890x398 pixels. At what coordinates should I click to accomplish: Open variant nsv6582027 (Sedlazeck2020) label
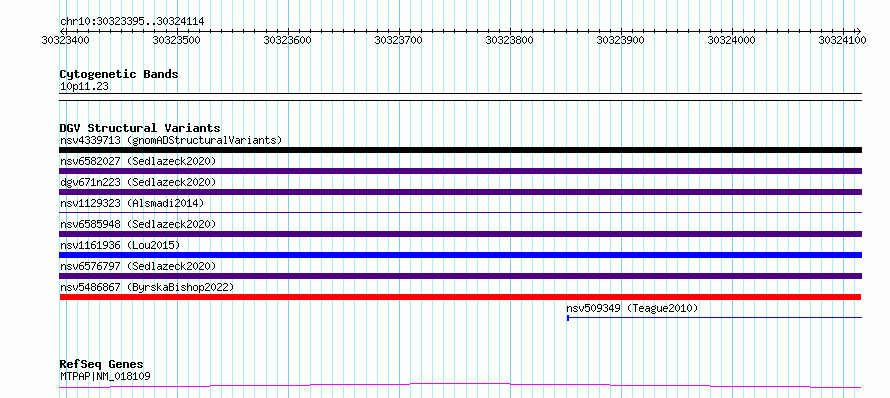[x=138, y=161]
